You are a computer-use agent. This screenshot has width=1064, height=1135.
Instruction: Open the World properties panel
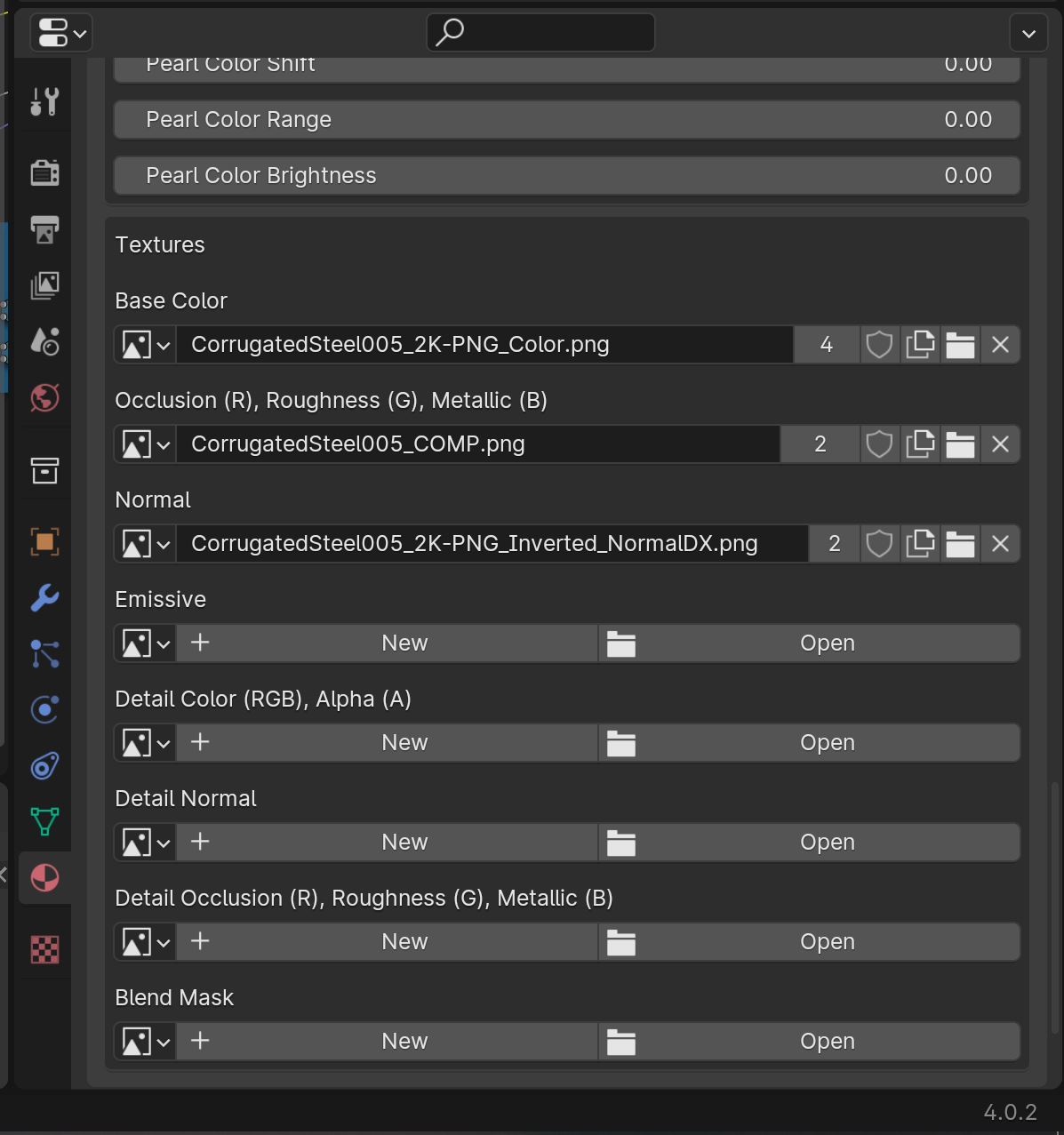coord(44,398)
